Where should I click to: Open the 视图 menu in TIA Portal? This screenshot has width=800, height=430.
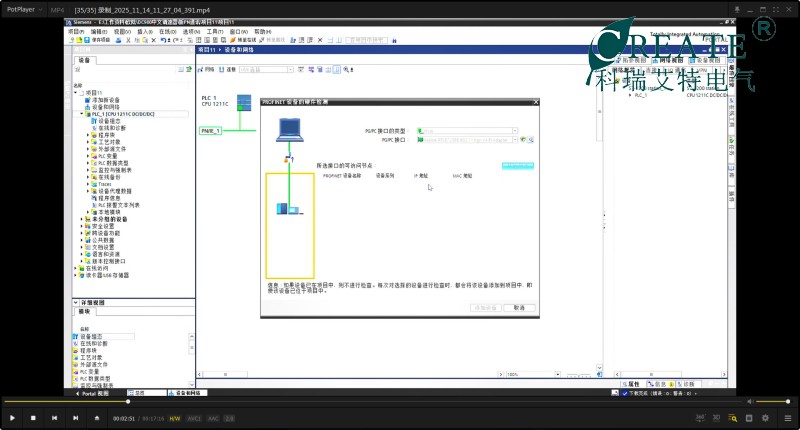click(122, 32)
